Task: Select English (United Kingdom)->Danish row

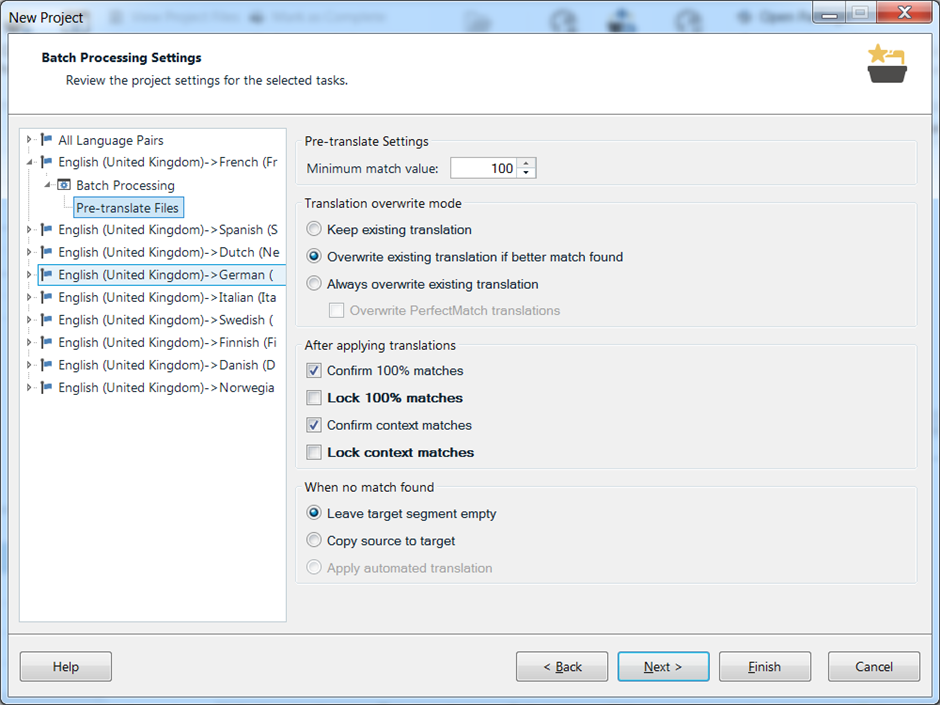Action: [167, 364]
